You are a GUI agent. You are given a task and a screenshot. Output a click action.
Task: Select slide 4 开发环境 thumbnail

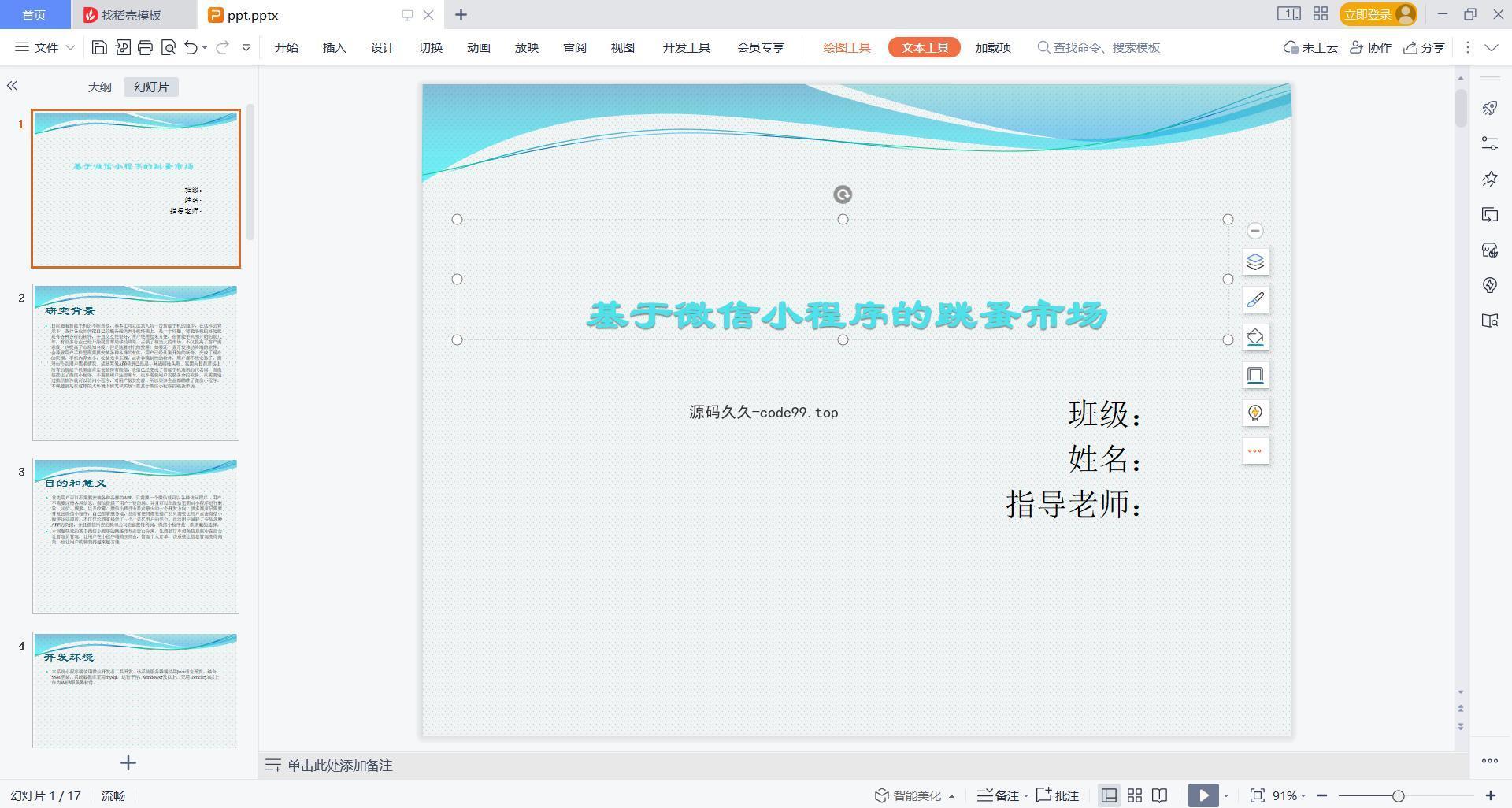tap(135, 690)
